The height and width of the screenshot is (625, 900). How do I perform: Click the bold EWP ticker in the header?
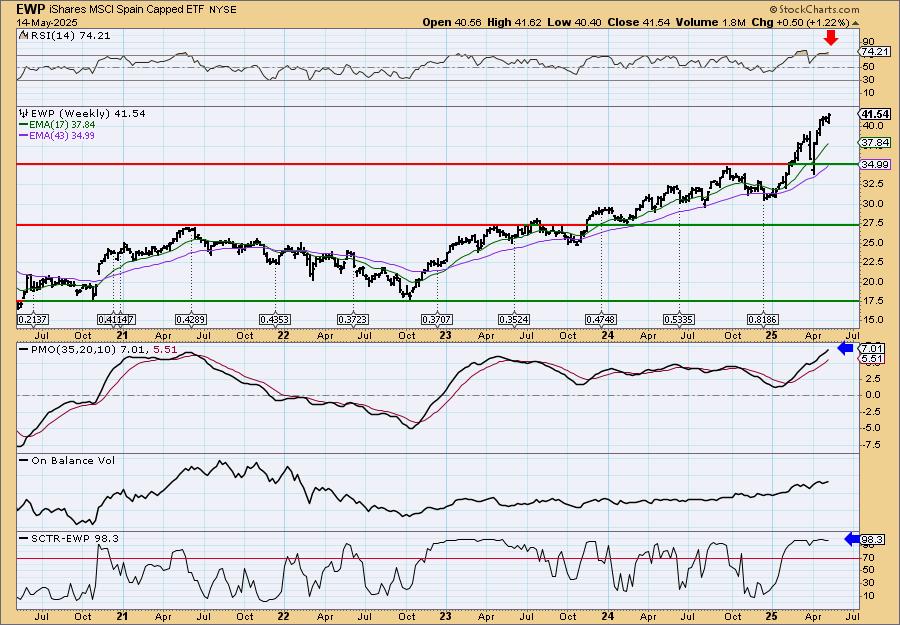pos(29,9)
